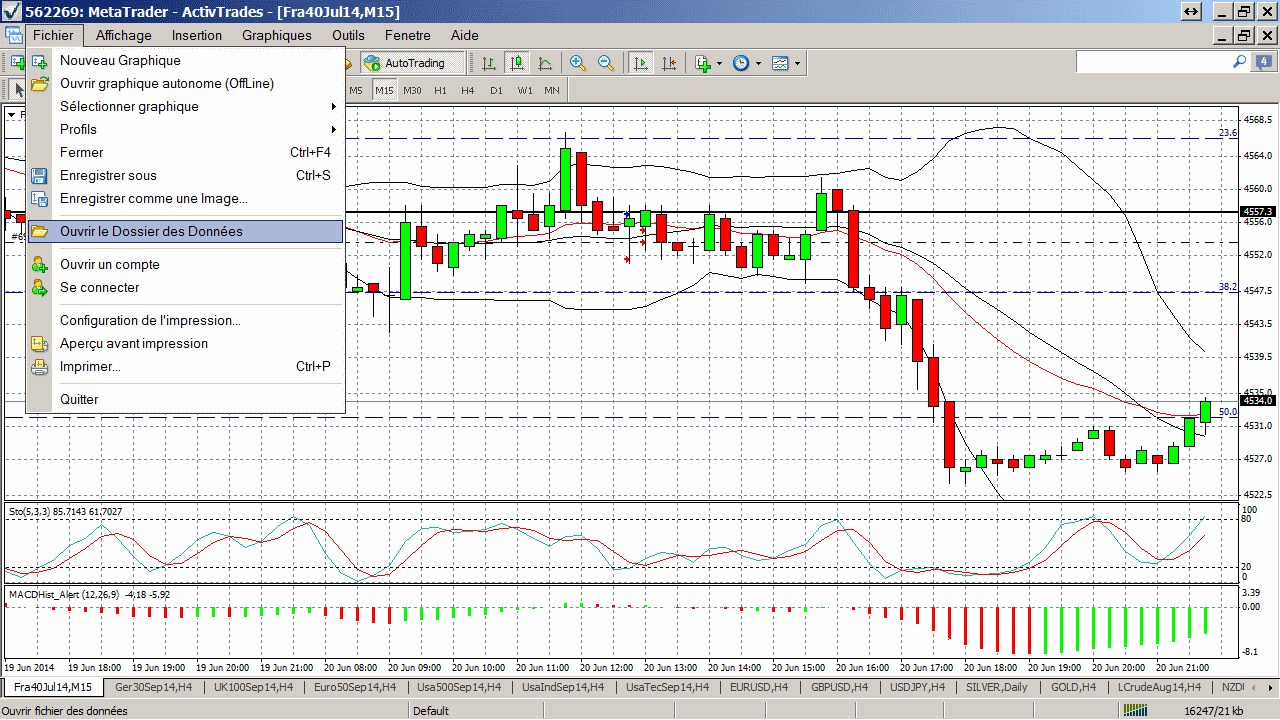The width and height of the screenshot is (1280, 720).
Task: Switch to the USDJPY,H4 chart tab
Action: pos(916,688)
